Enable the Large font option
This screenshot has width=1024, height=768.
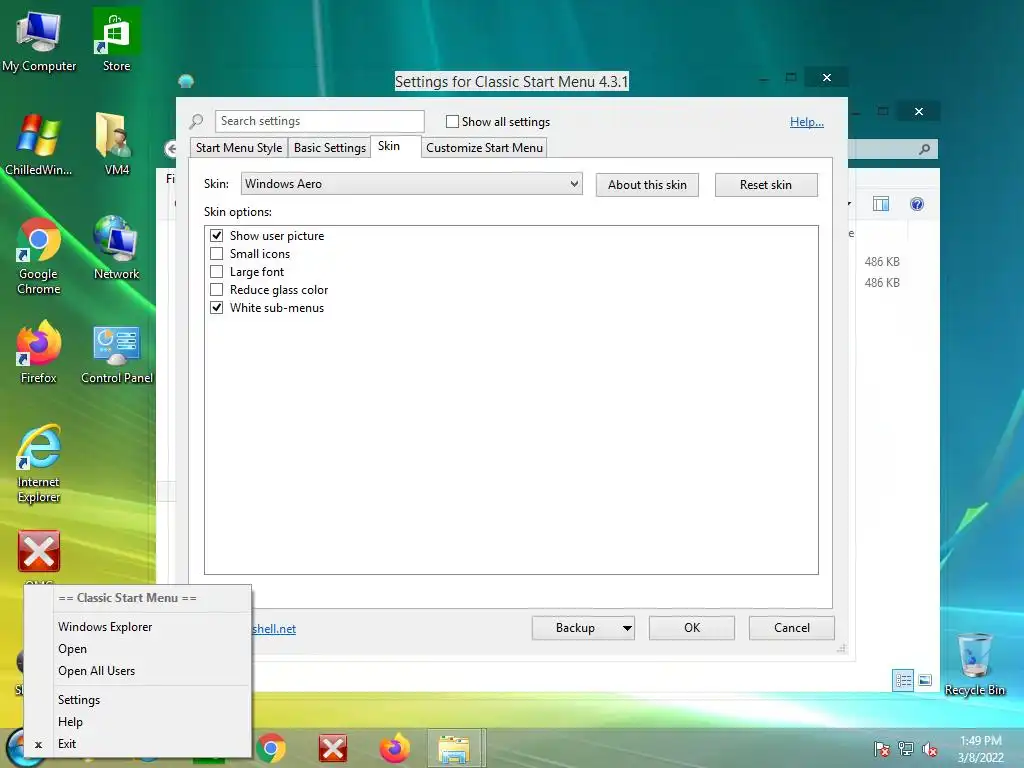pyautogui.click(x=217, y=272)
